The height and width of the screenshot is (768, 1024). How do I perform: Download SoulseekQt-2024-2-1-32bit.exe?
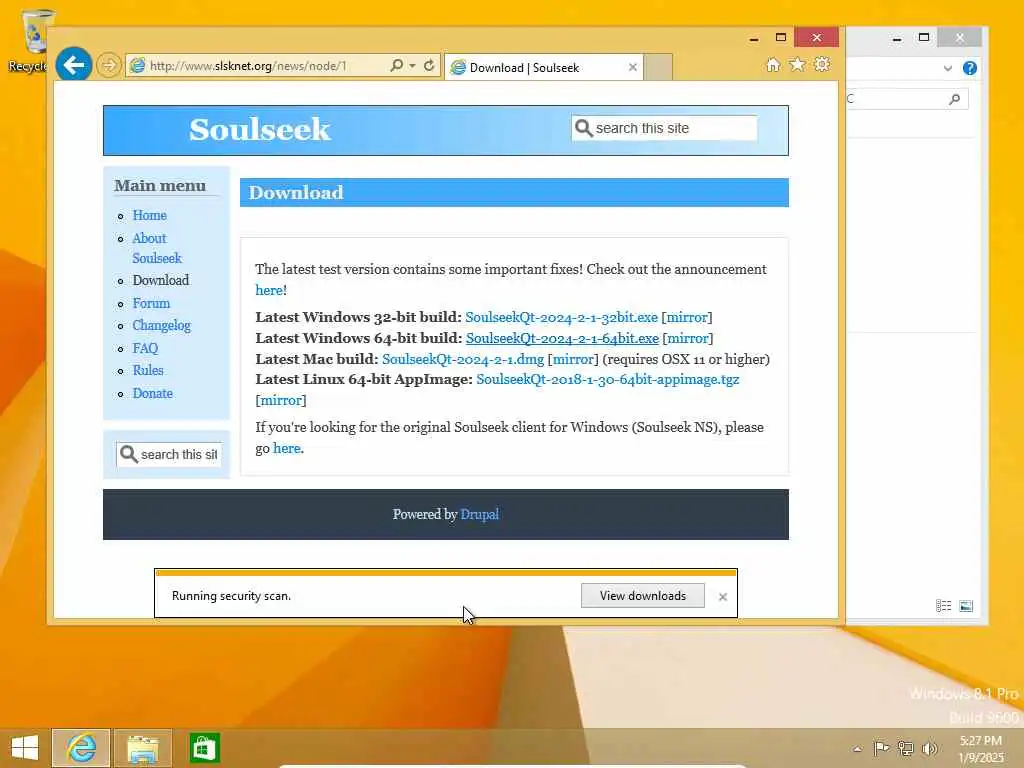(561, 317)
